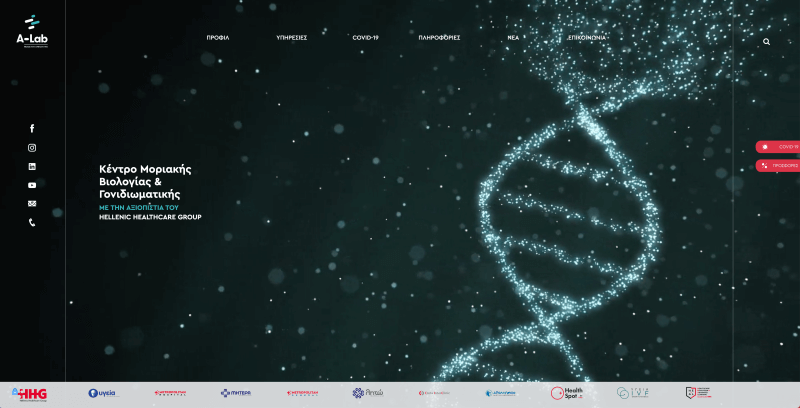This screenshot has height=408, width=800.
Task: Open the Μητέρα logo link
Action: tap(236, 393)
